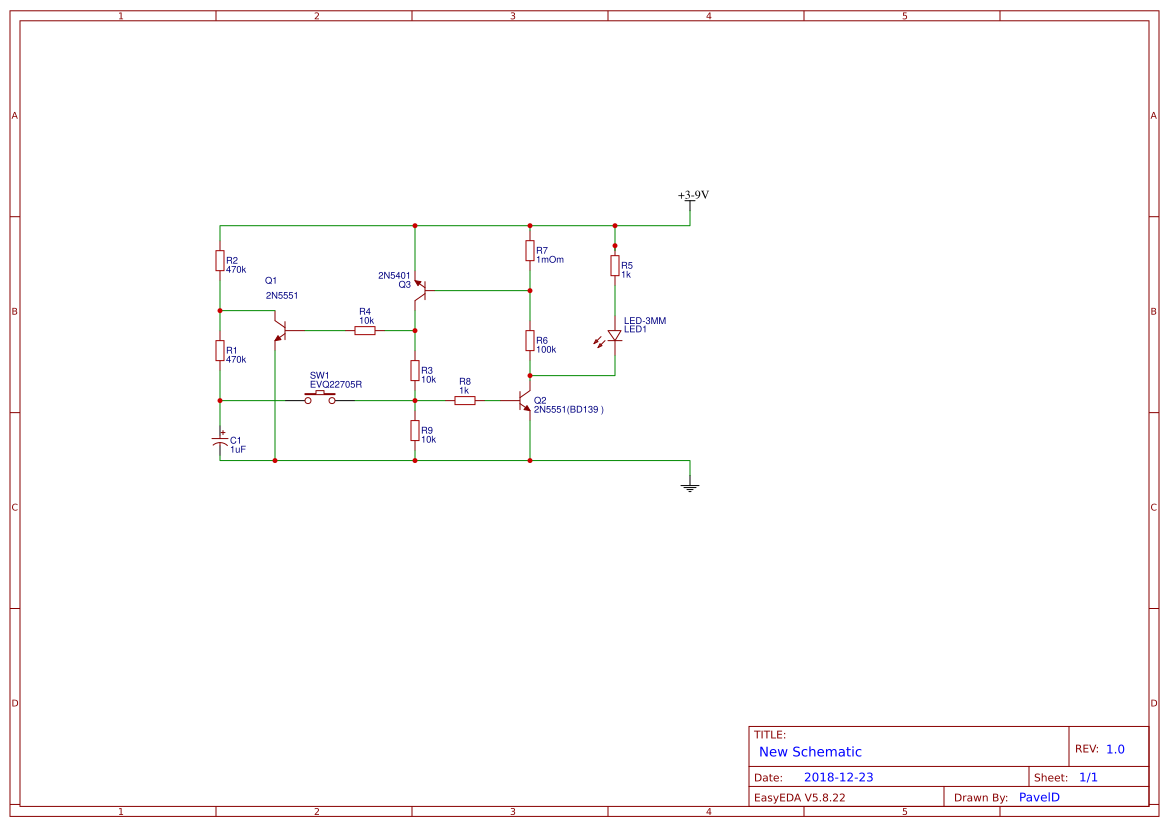Click the REV value 1.0

point(1115,749)
